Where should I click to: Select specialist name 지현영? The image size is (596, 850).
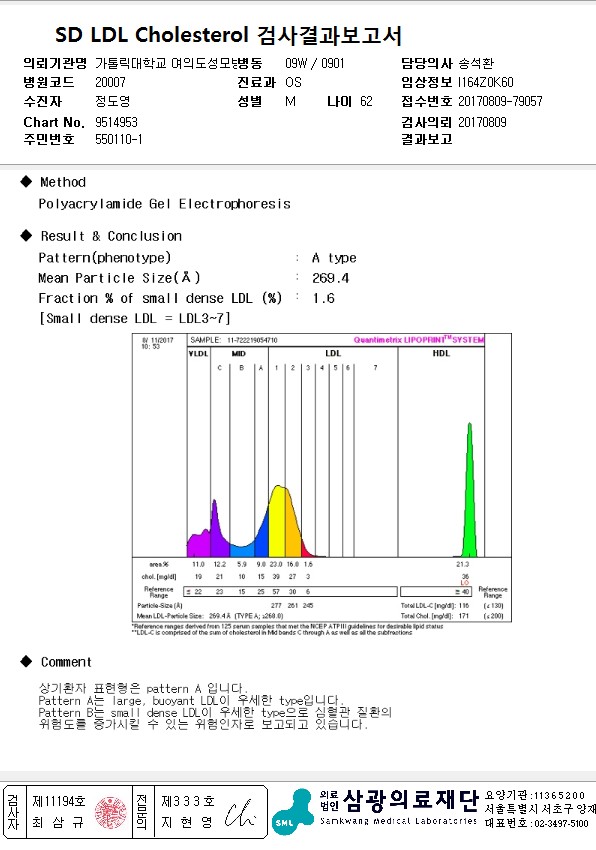186,822
